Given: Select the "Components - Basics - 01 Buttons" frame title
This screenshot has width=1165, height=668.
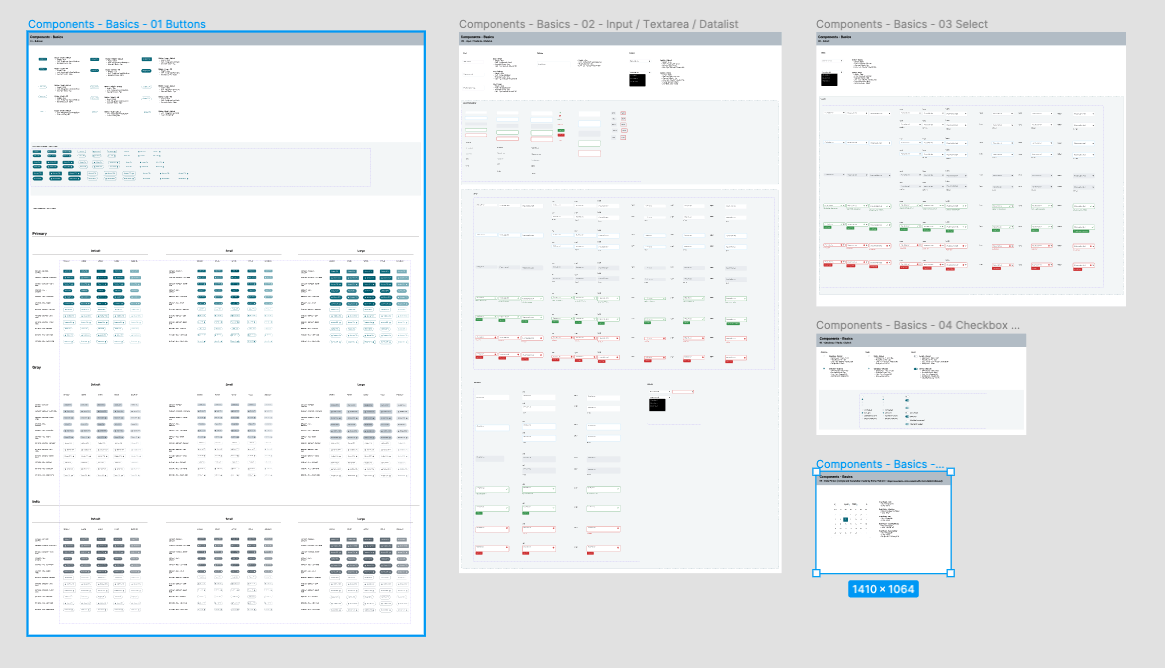Looking at the screenshot, I should pos(117,24).
